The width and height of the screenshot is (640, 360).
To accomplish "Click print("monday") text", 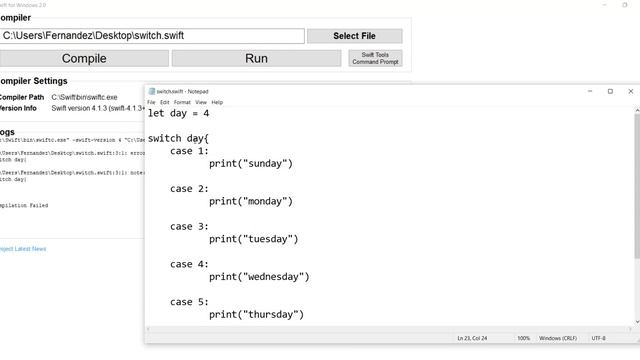I will pos(251,201).
